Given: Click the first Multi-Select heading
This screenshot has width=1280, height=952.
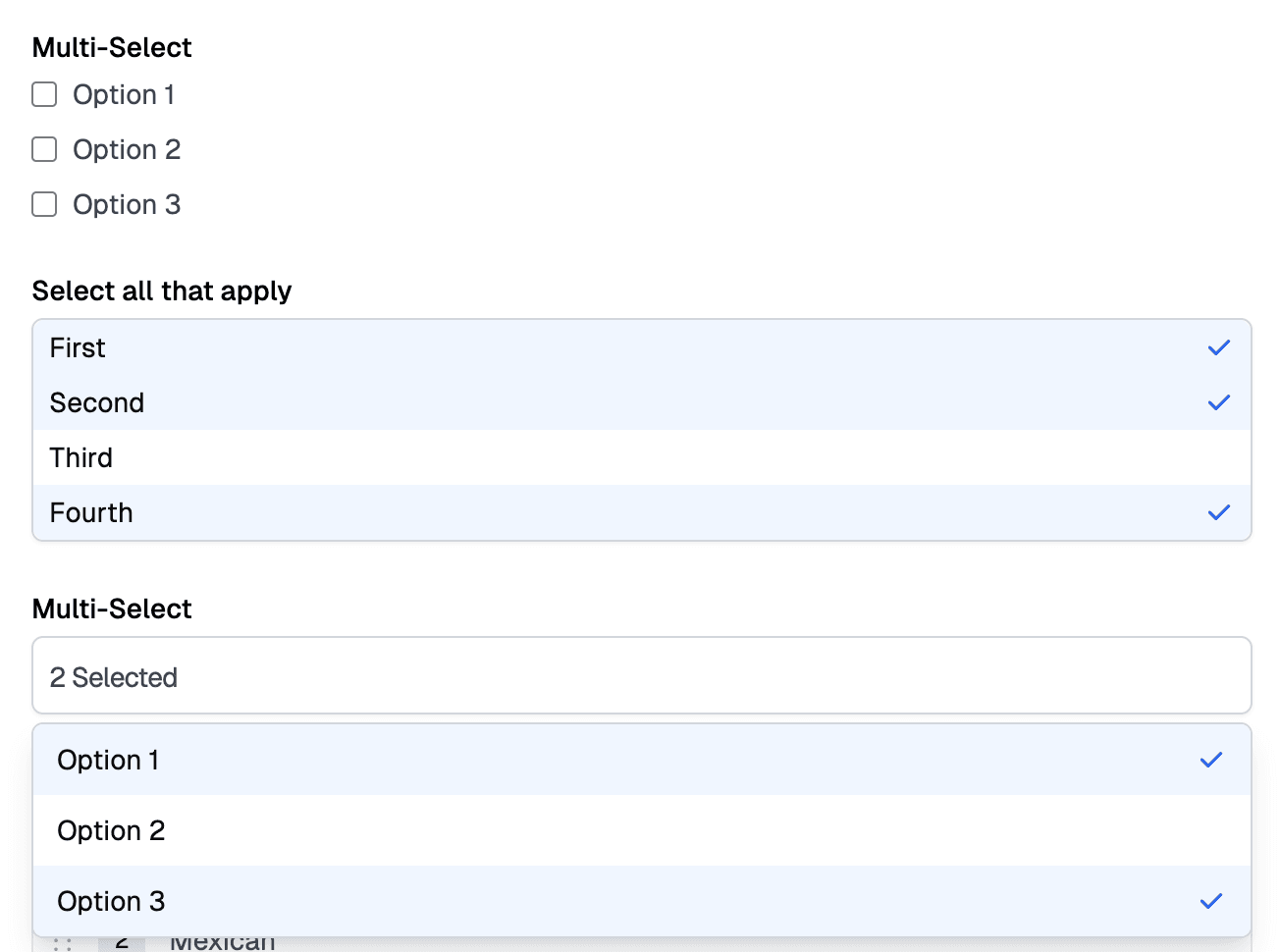Looking at the screenshot, I should pos(111,47).
